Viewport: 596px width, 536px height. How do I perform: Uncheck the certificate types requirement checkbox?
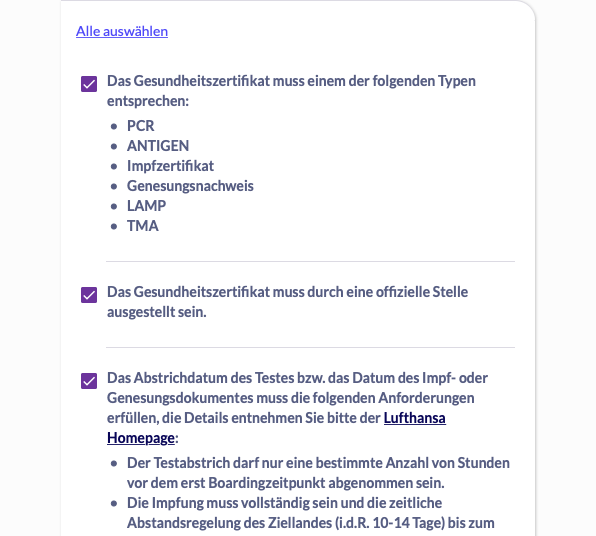click(89, 84)
